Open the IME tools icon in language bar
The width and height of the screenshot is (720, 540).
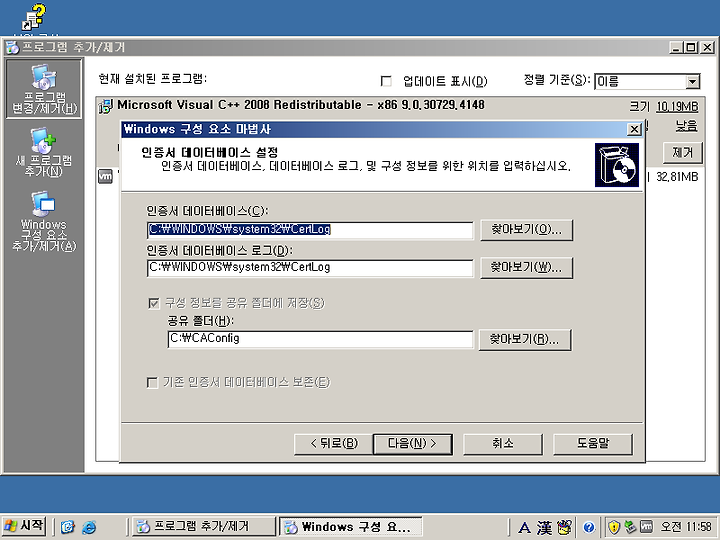(x=564, y=527)
